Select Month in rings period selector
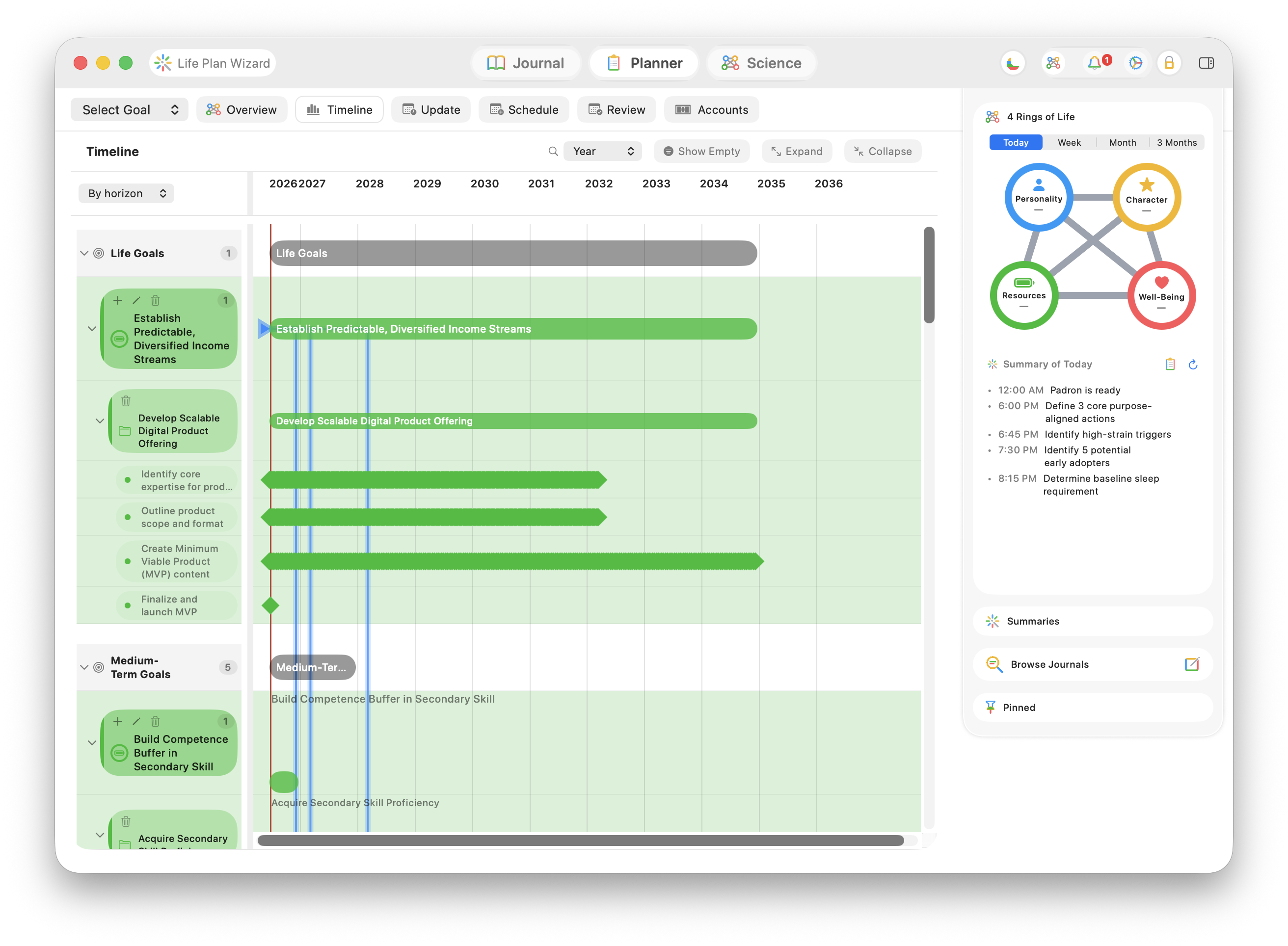The height and width of the screenshot is (946, 1288). (1122, 143)
